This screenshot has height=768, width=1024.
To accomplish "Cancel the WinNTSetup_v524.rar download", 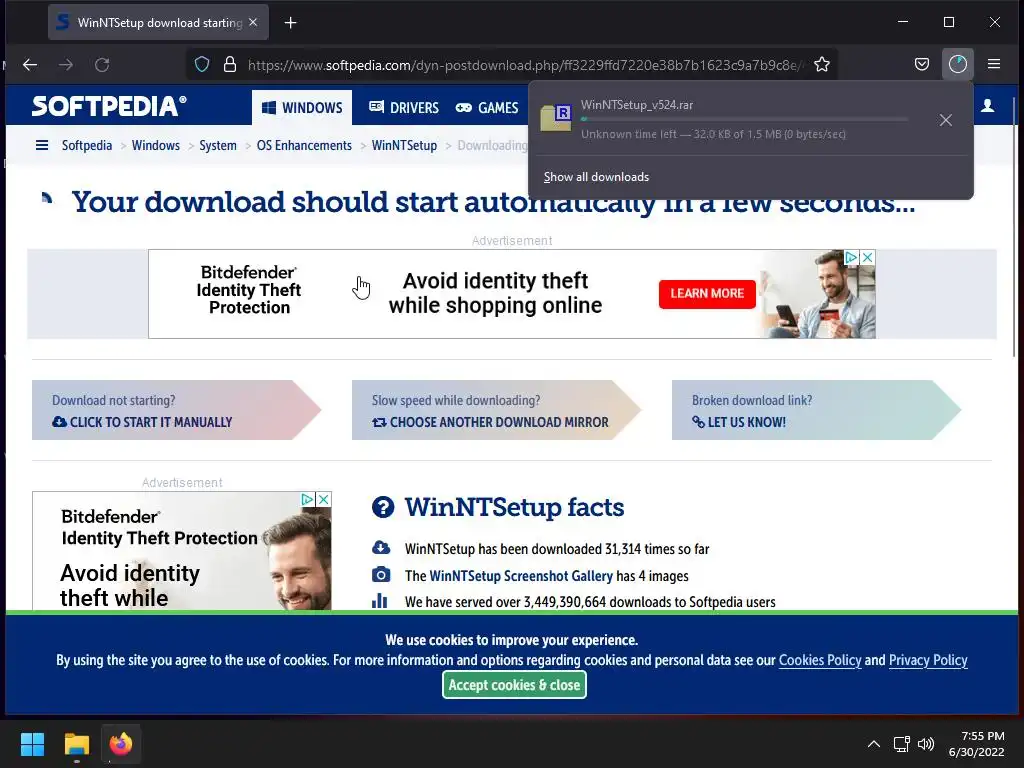I will click(946, 120).
